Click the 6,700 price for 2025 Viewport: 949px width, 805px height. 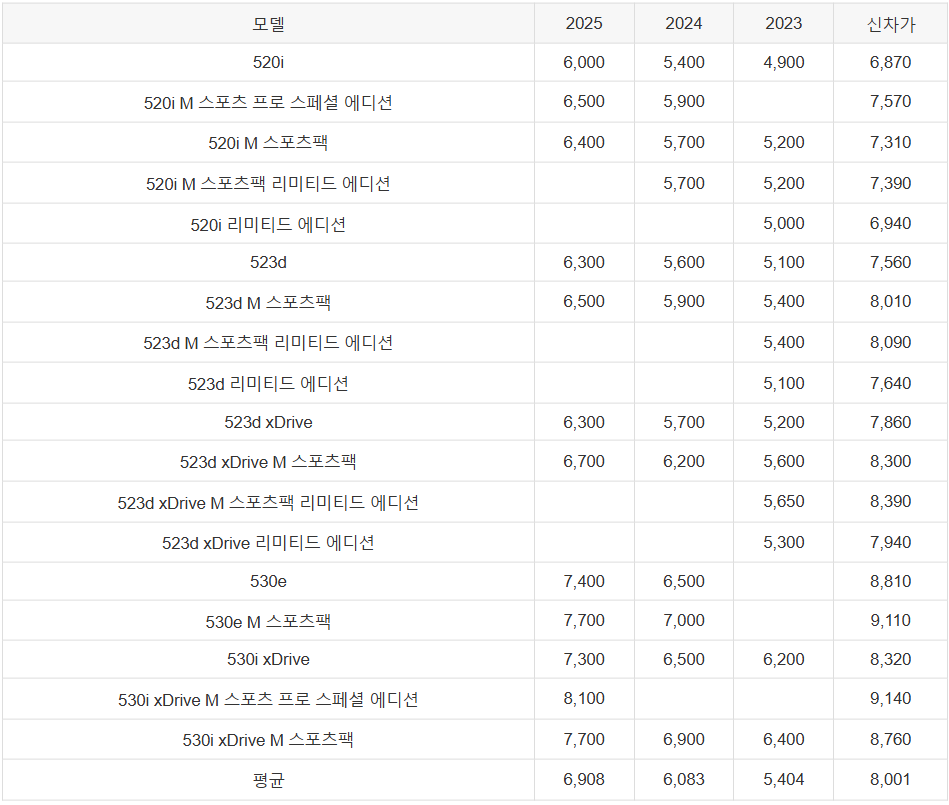pos(584,461)
